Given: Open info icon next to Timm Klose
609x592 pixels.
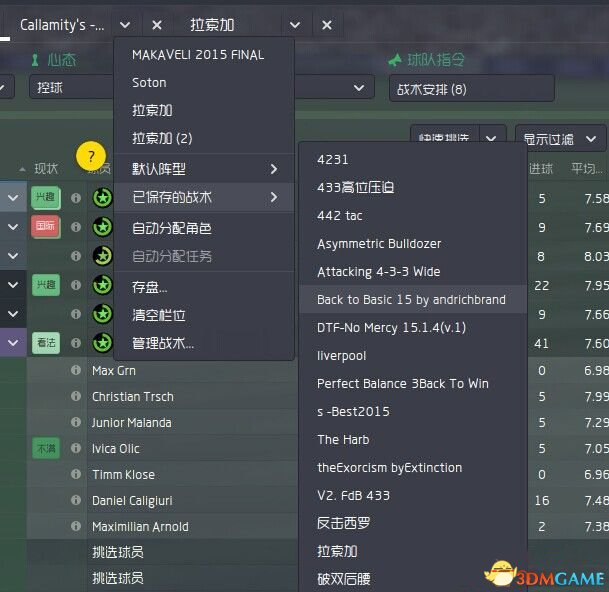Looking at the screenshot, I should [76, 474].
